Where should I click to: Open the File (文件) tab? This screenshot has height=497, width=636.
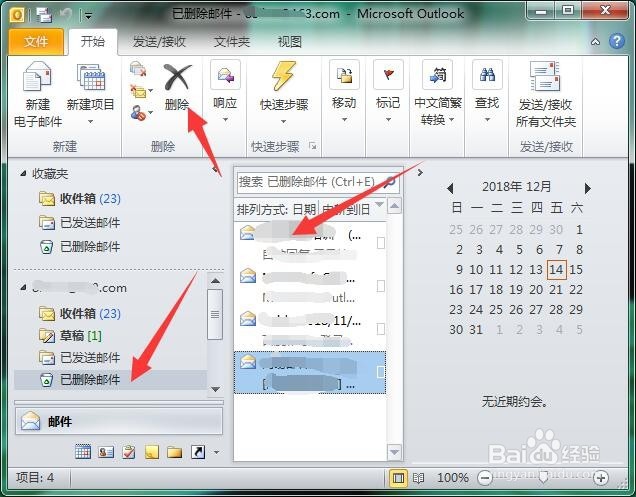[x=36, y=41]
